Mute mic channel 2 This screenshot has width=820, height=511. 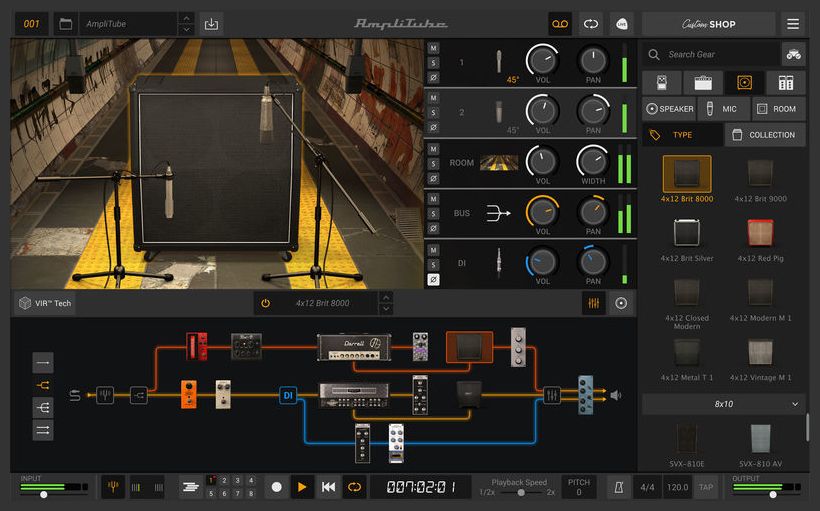click(x=434, y=98)
